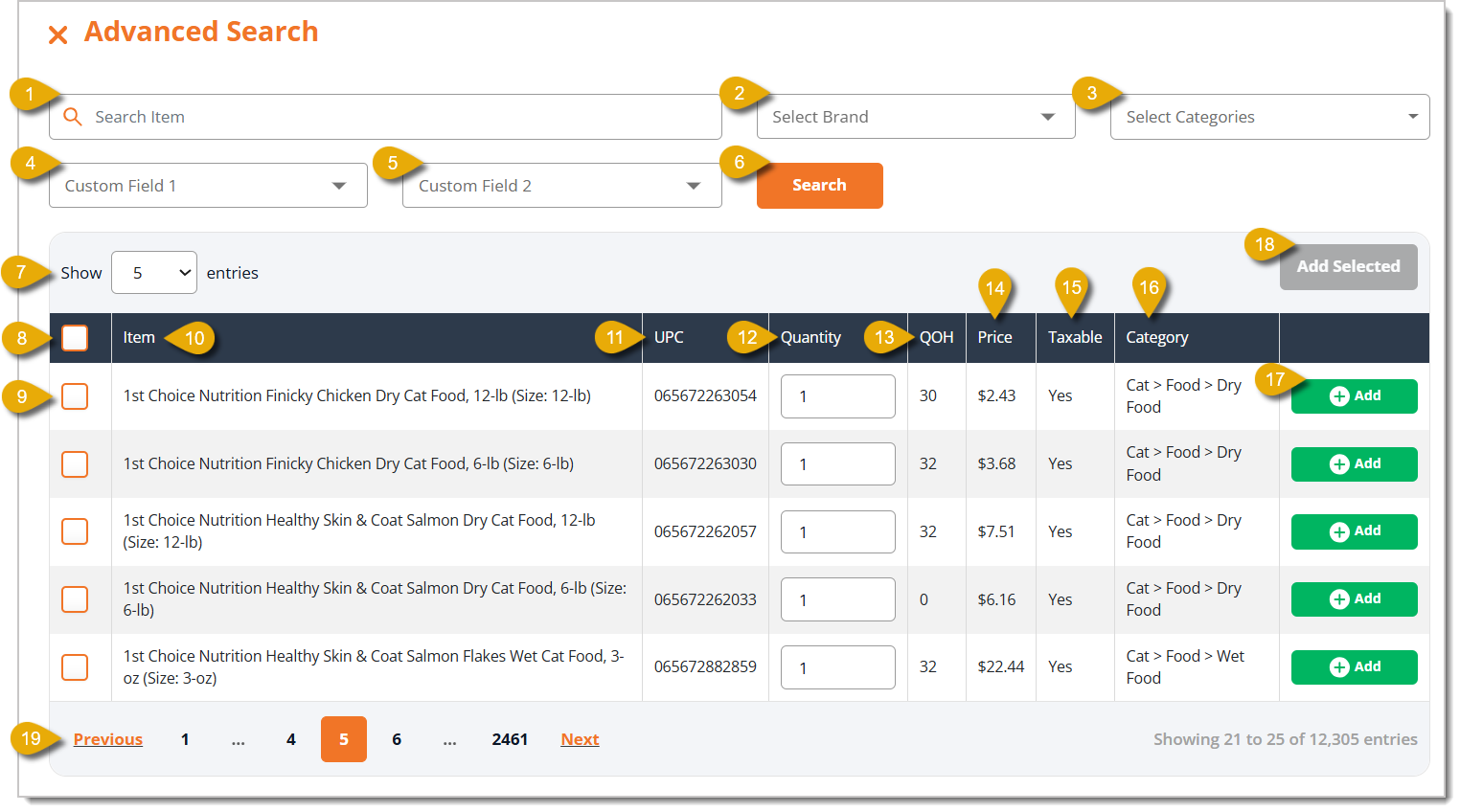Tick the select-all checkbox in table header
Image resolution: width=1460 pixels, height=812 pixels.
pyautogui.click(x=75, y=338)
